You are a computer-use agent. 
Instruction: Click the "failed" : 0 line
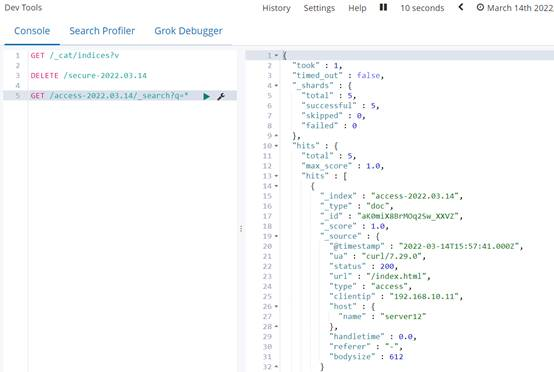(329, 126)
